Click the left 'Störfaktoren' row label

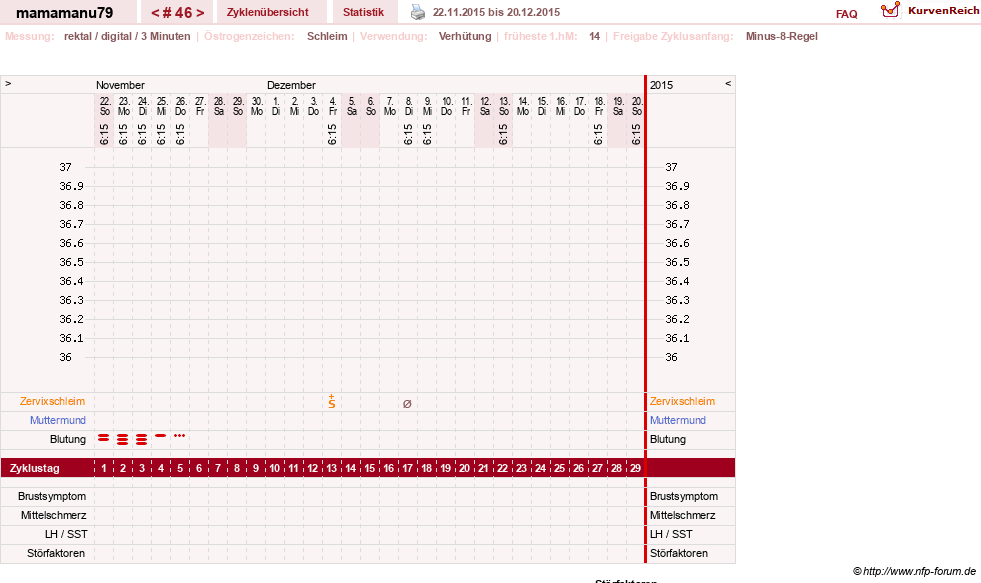[x=56, y=553]
